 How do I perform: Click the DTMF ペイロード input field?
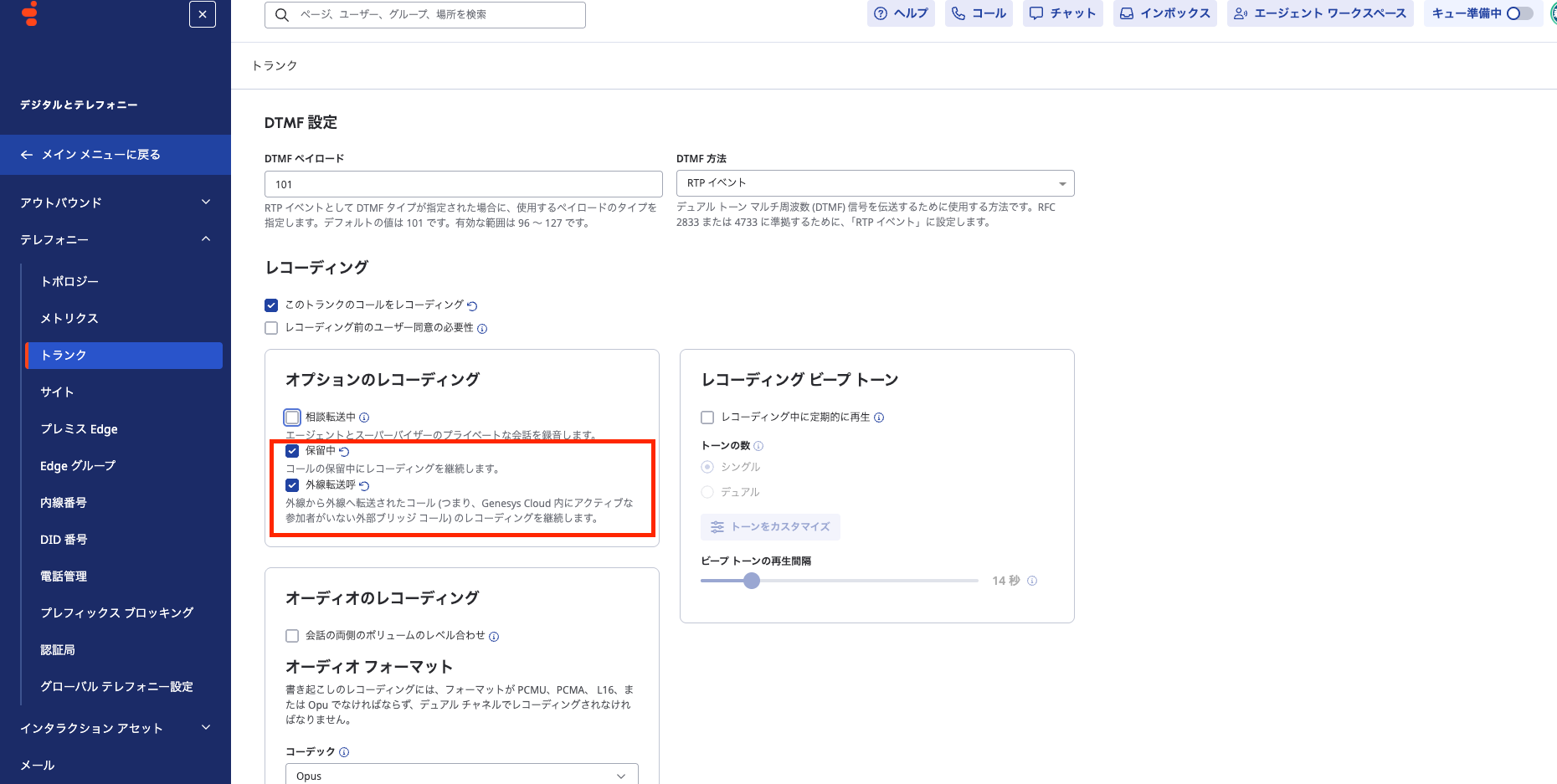click(x=464, y=184)
